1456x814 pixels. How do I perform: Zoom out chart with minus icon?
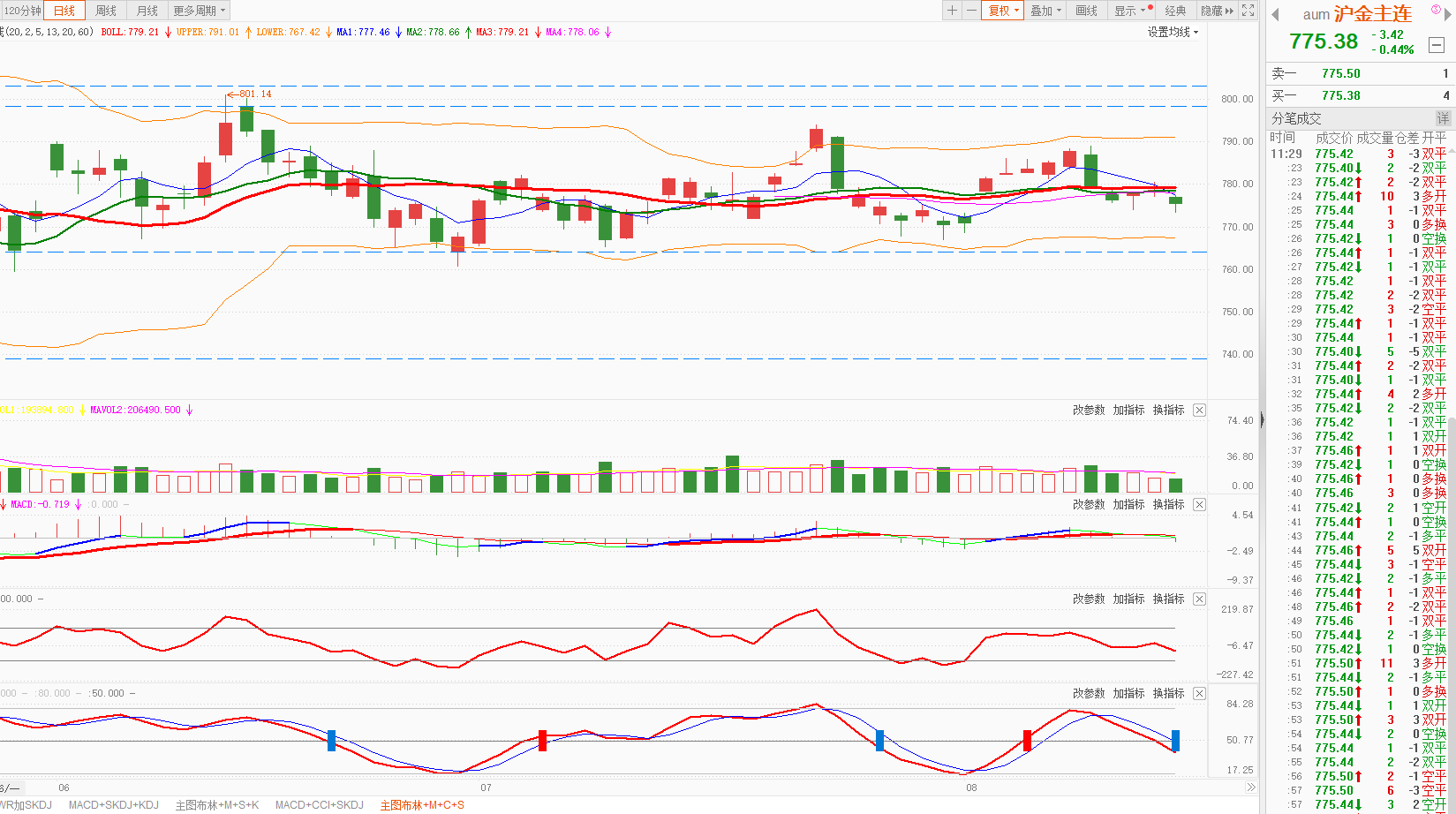971,11
